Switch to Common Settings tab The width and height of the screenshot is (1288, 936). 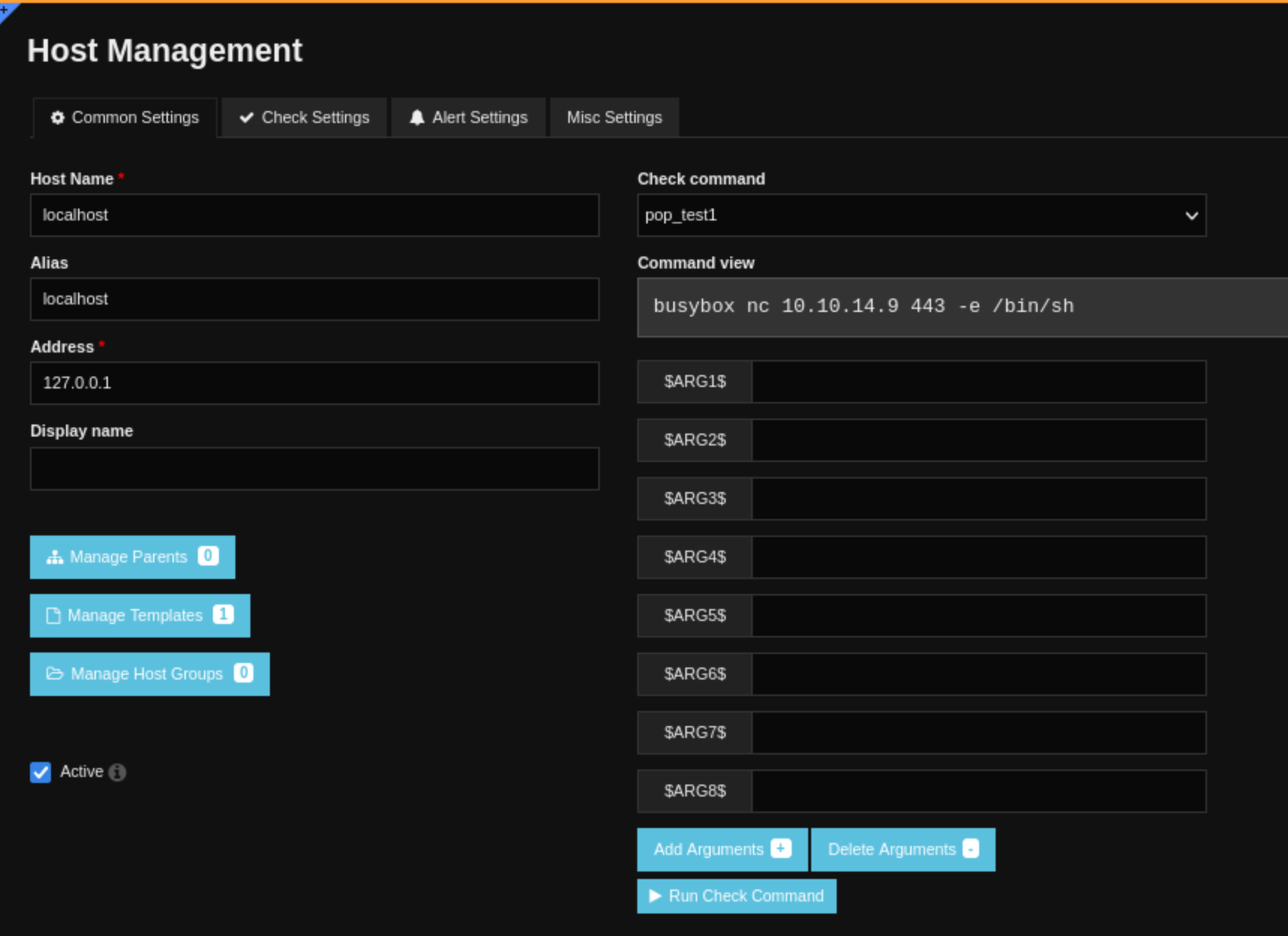125,118
